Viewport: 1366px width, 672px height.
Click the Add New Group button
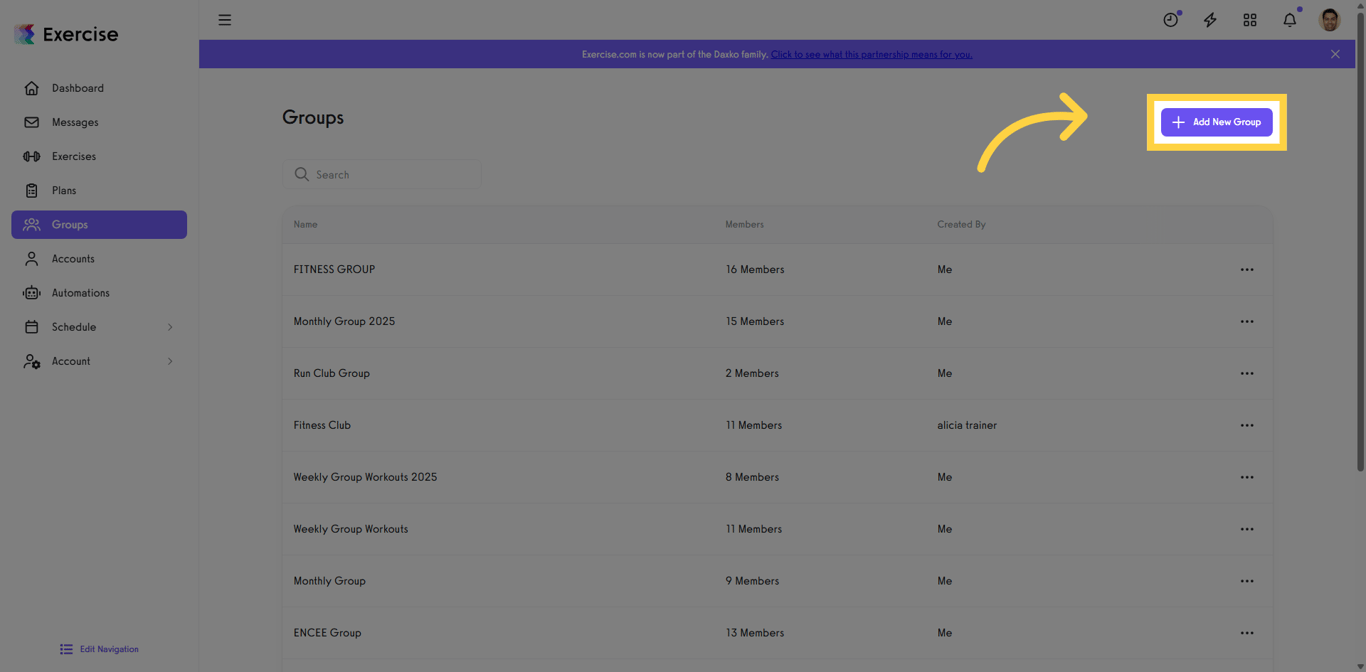[x=1216, y=121]
